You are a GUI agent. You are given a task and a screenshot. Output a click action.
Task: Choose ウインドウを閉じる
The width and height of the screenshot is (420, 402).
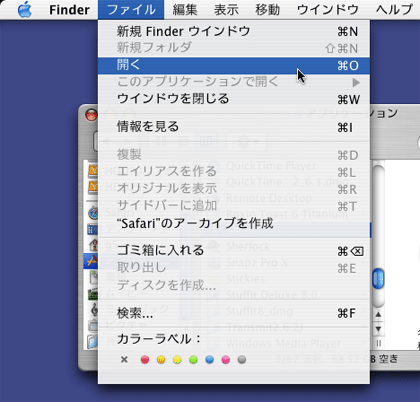tap(234, 99)
